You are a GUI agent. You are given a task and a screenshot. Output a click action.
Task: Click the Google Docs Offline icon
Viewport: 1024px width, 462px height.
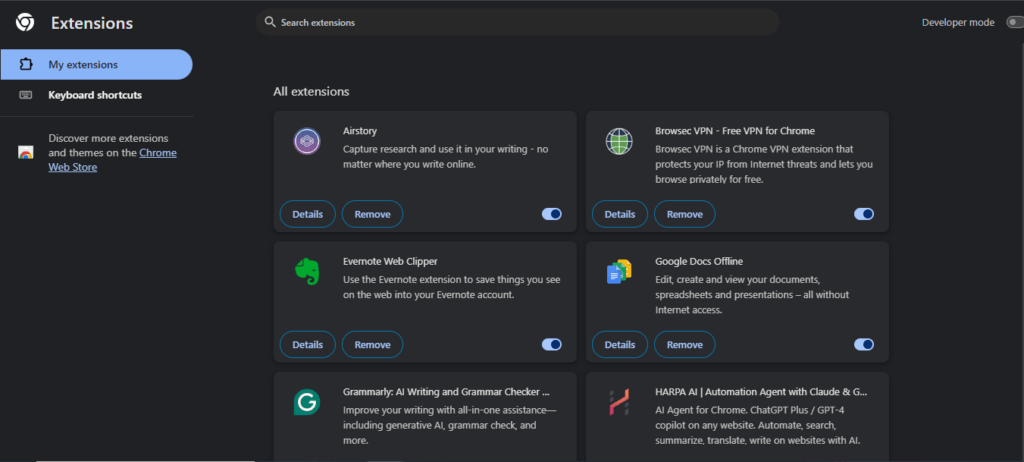click(x=618, y=271)
